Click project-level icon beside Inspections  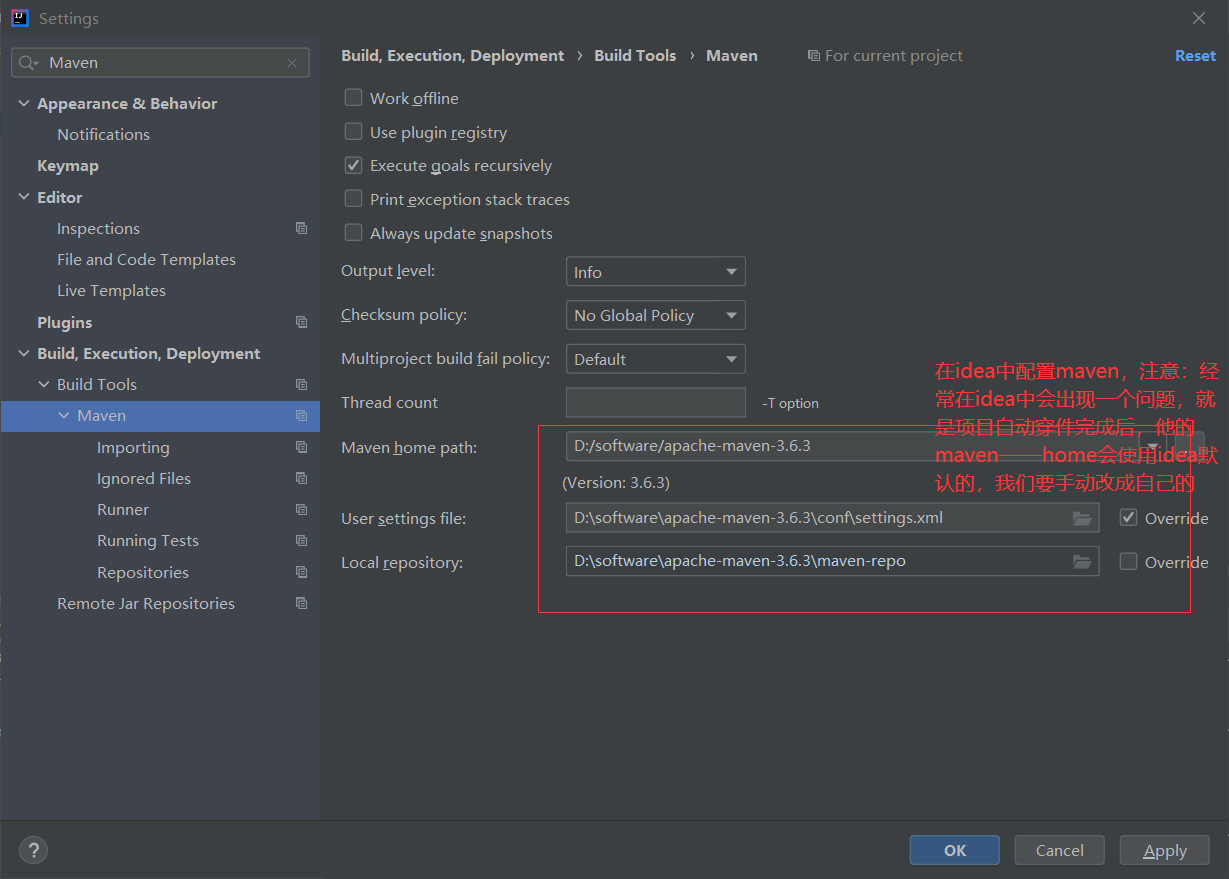tap(301, 229)
